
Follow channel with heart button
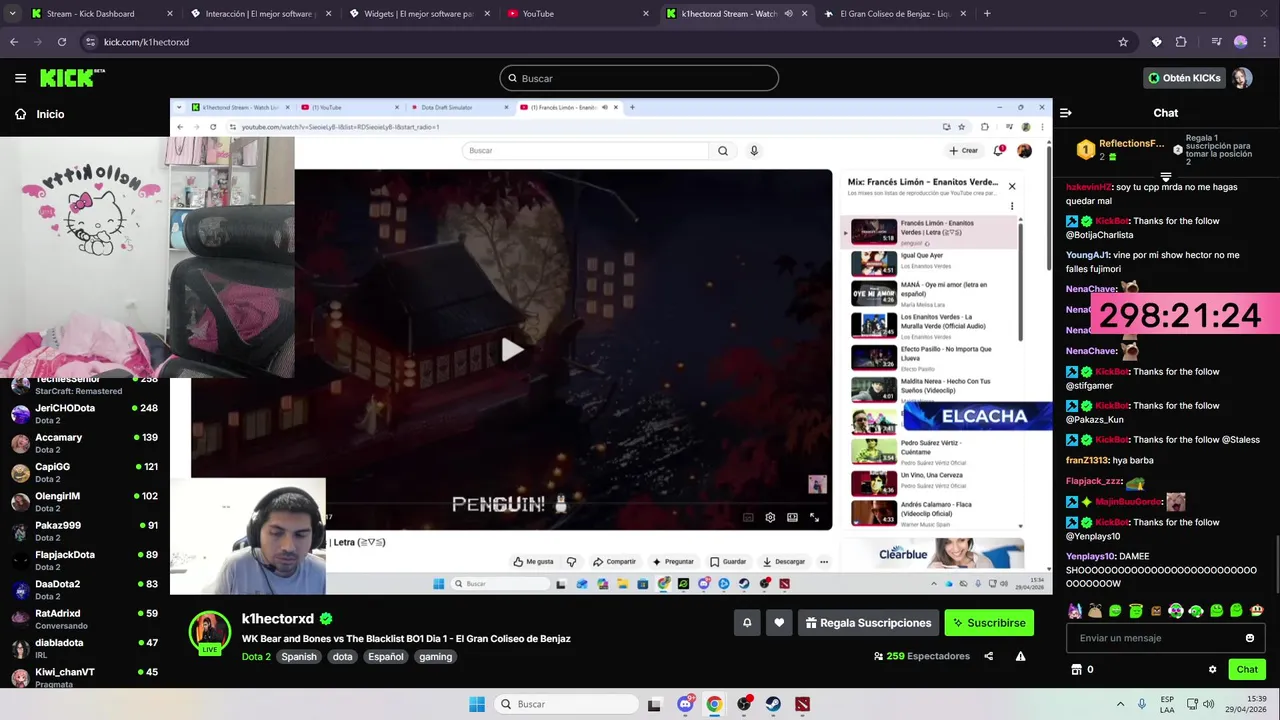(780, 622)
